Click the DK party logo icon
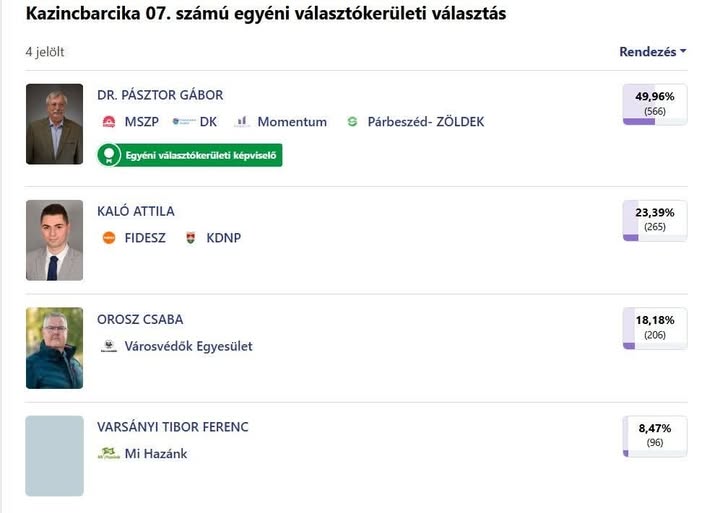The image size is (720, 513). click(x=183, y=122)
